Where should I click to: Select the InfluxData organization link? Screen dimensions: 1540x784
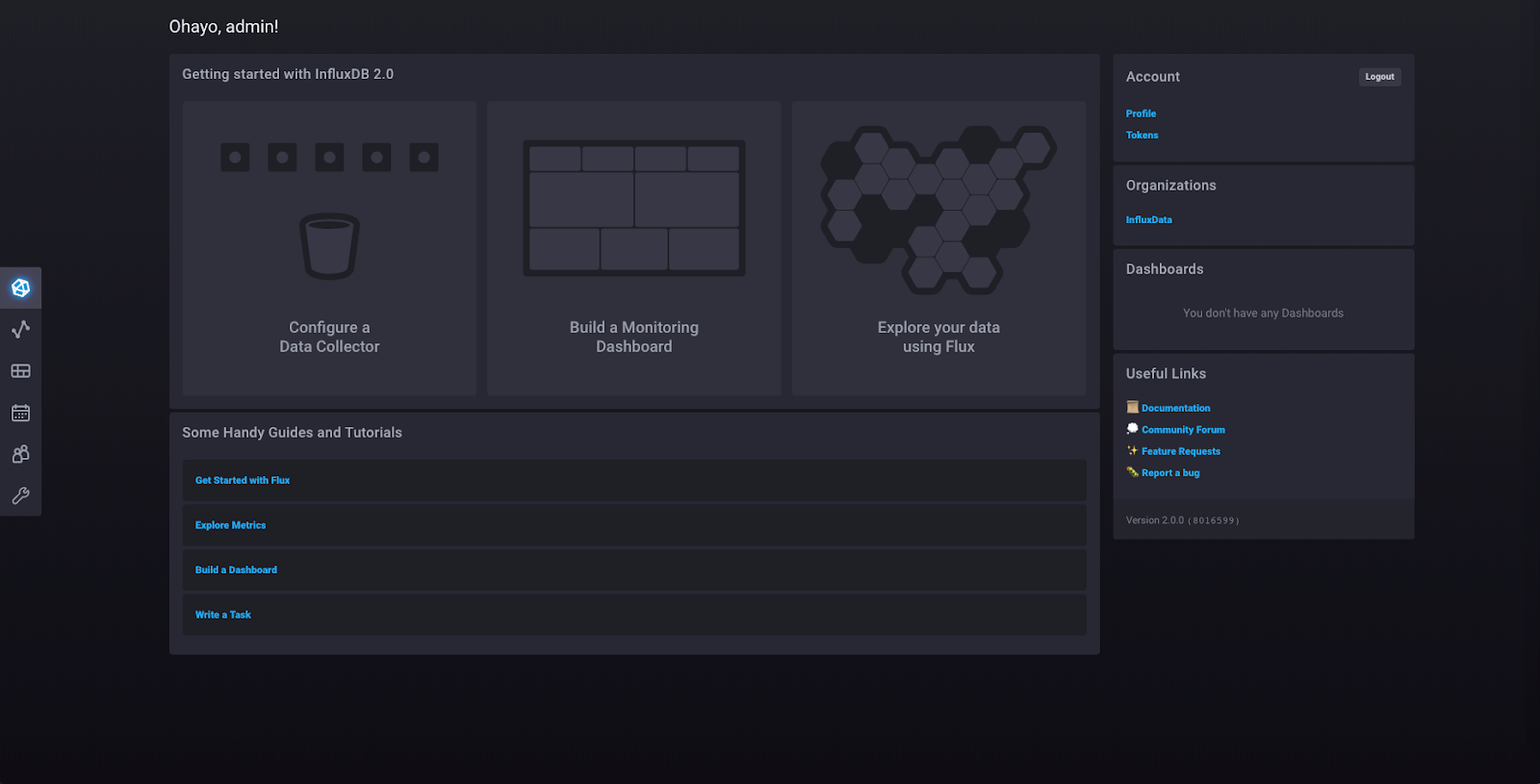pyautogui.click(x=1148, y=220)
